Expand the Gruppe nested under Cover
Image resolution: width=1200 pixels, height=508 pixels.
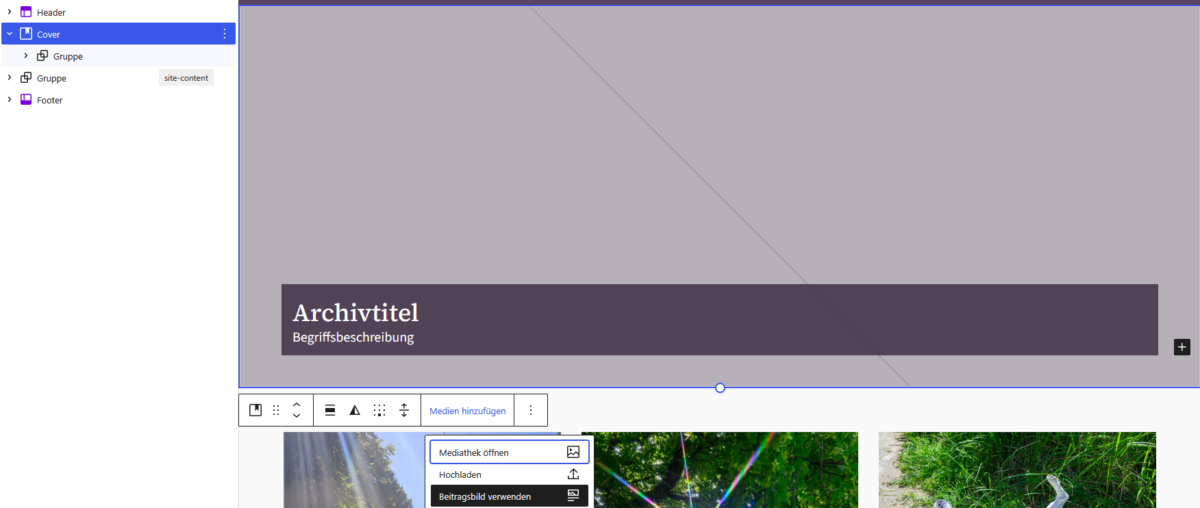26,56
